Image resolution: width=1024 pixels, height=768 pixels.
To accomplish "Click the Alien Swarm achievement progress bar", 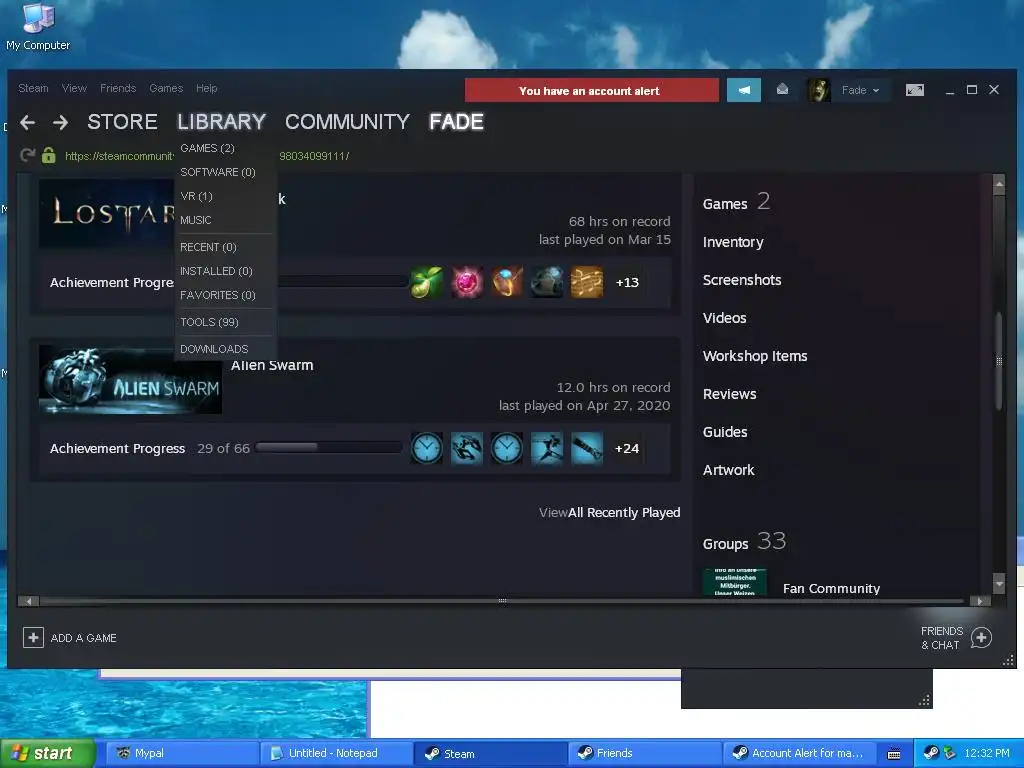I will pyautogui.click(x=328, y=447).
